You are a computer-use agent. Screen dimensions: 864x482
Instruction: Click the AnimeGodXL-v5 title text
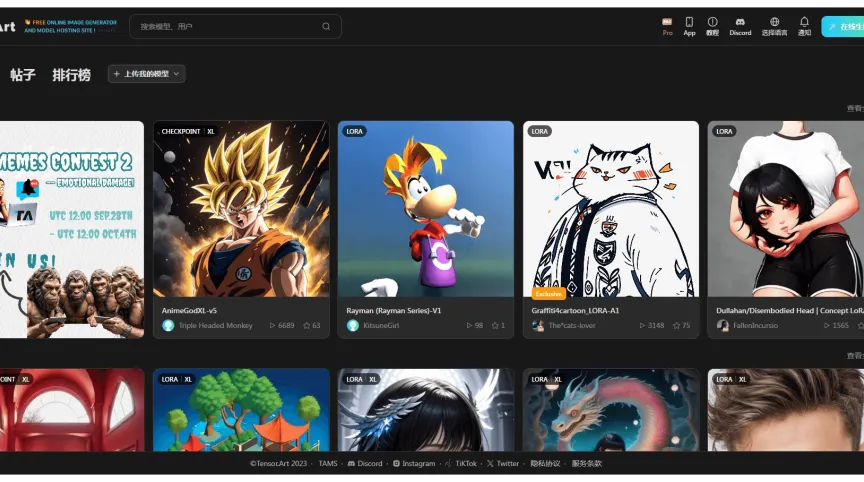point(189,311)
